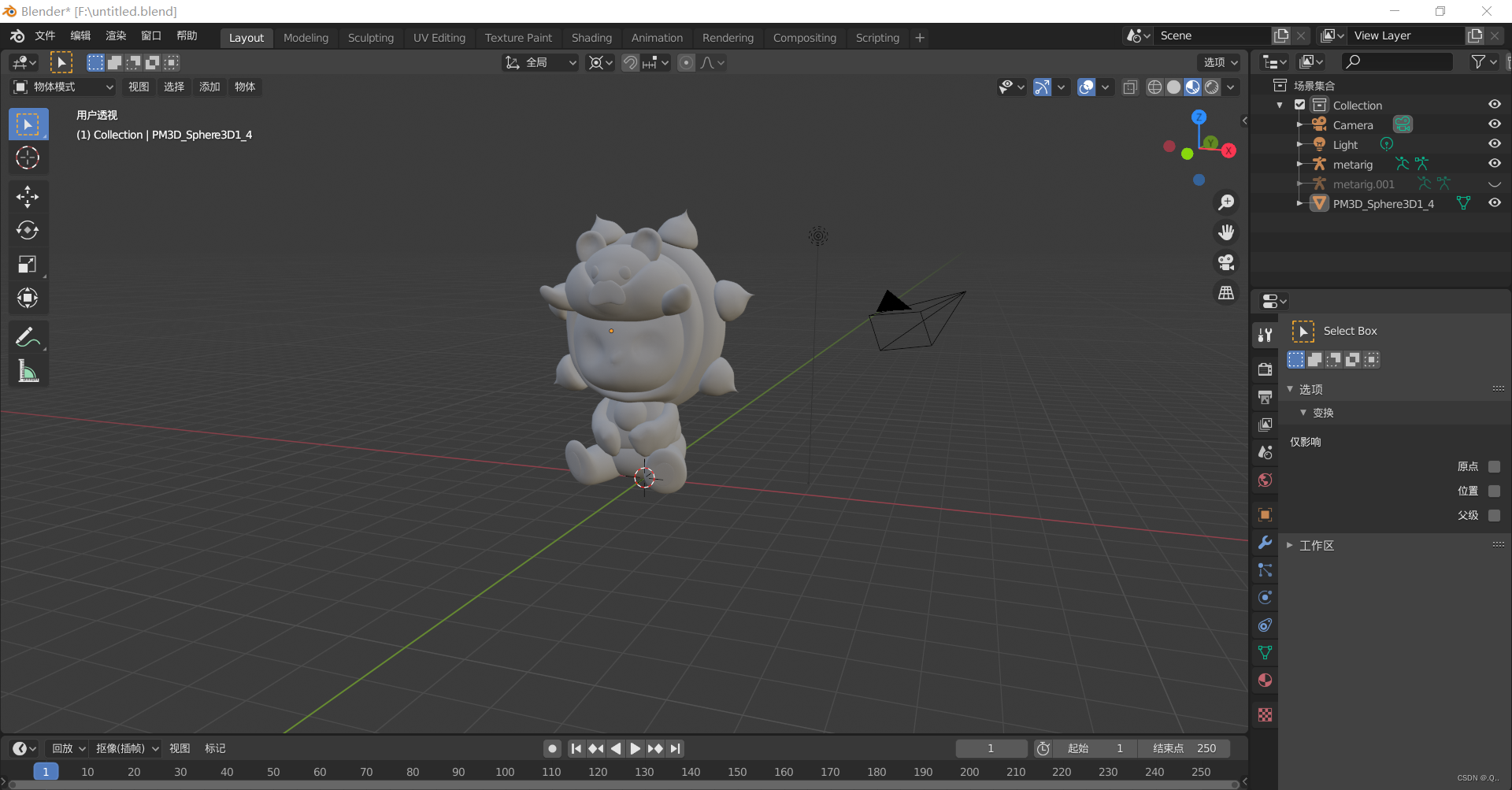Screen dimensions: 1512x790
Task: Switch to the Shading workspace tab
Action: (591, 38)
